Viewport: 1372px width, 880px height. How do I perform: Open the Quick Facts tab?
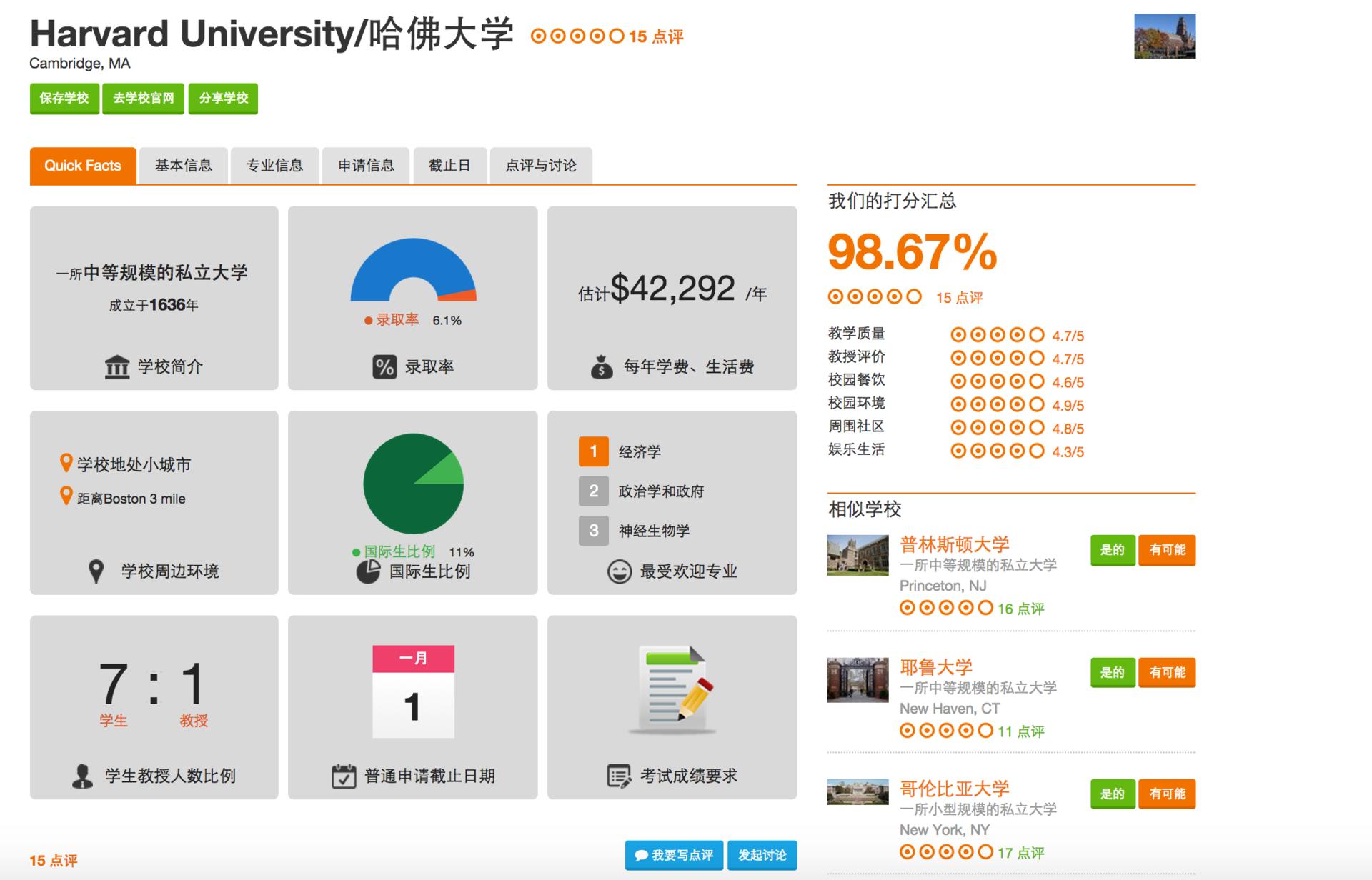click(x=83, y=166)
